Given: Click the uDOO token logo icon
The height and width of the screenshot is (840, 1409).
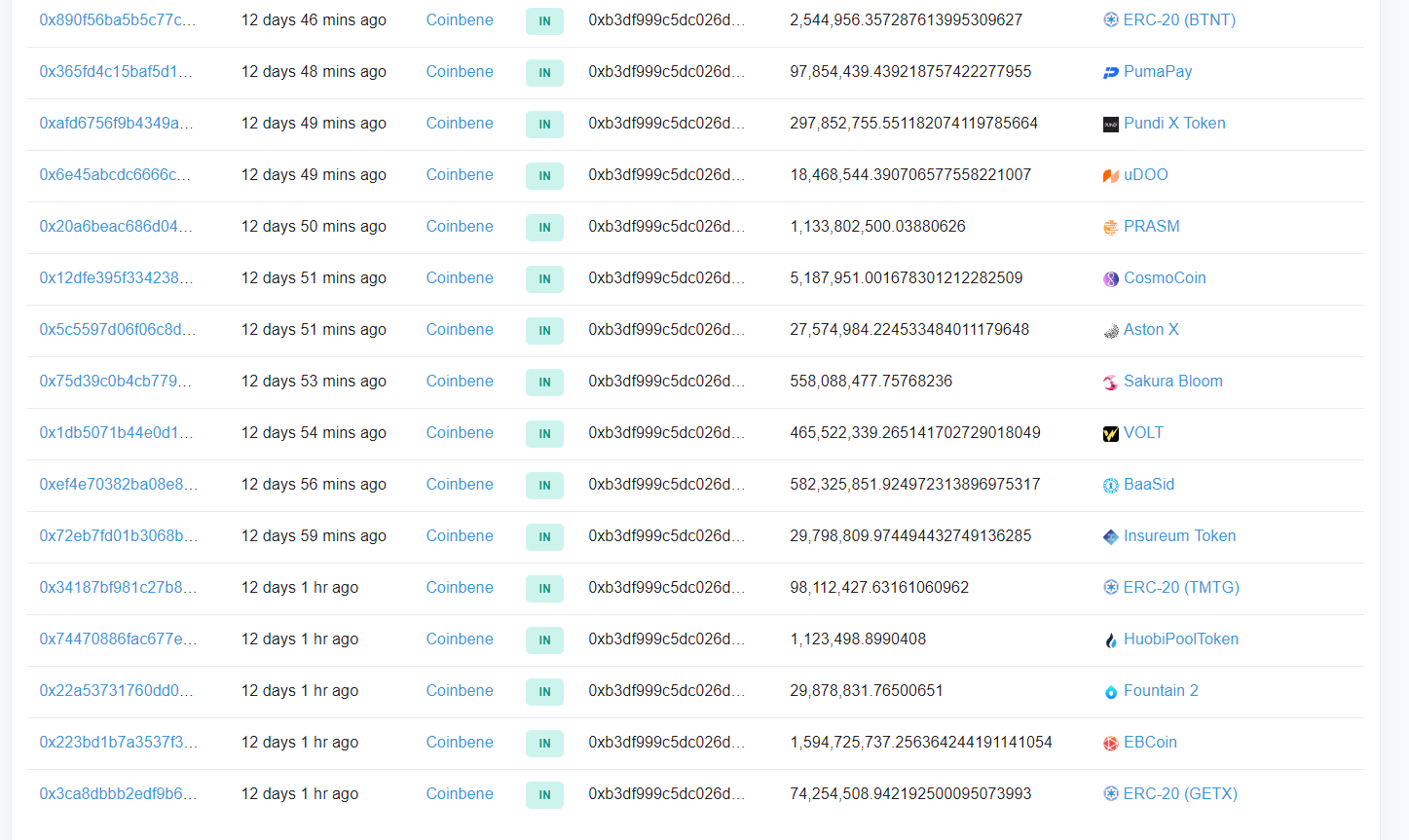Looking at the screenshot, I should (1111, 175).
